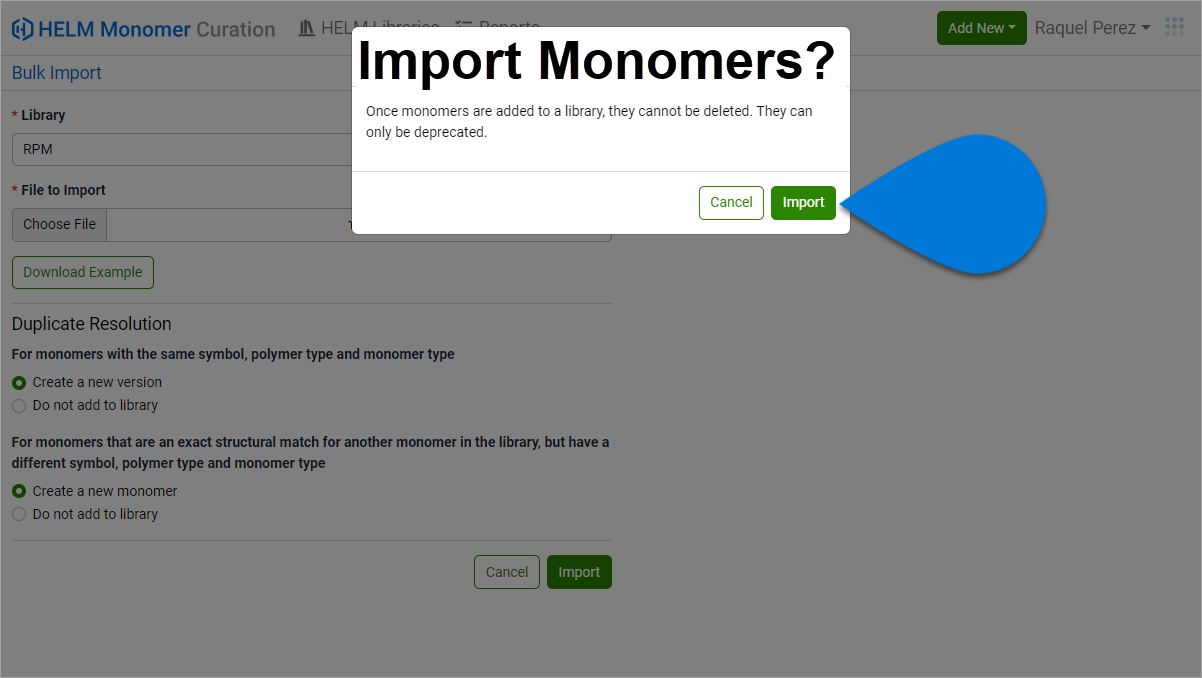Click the HELM Monomer Curation title
1202x678 pixels.
tap(156, 29)
